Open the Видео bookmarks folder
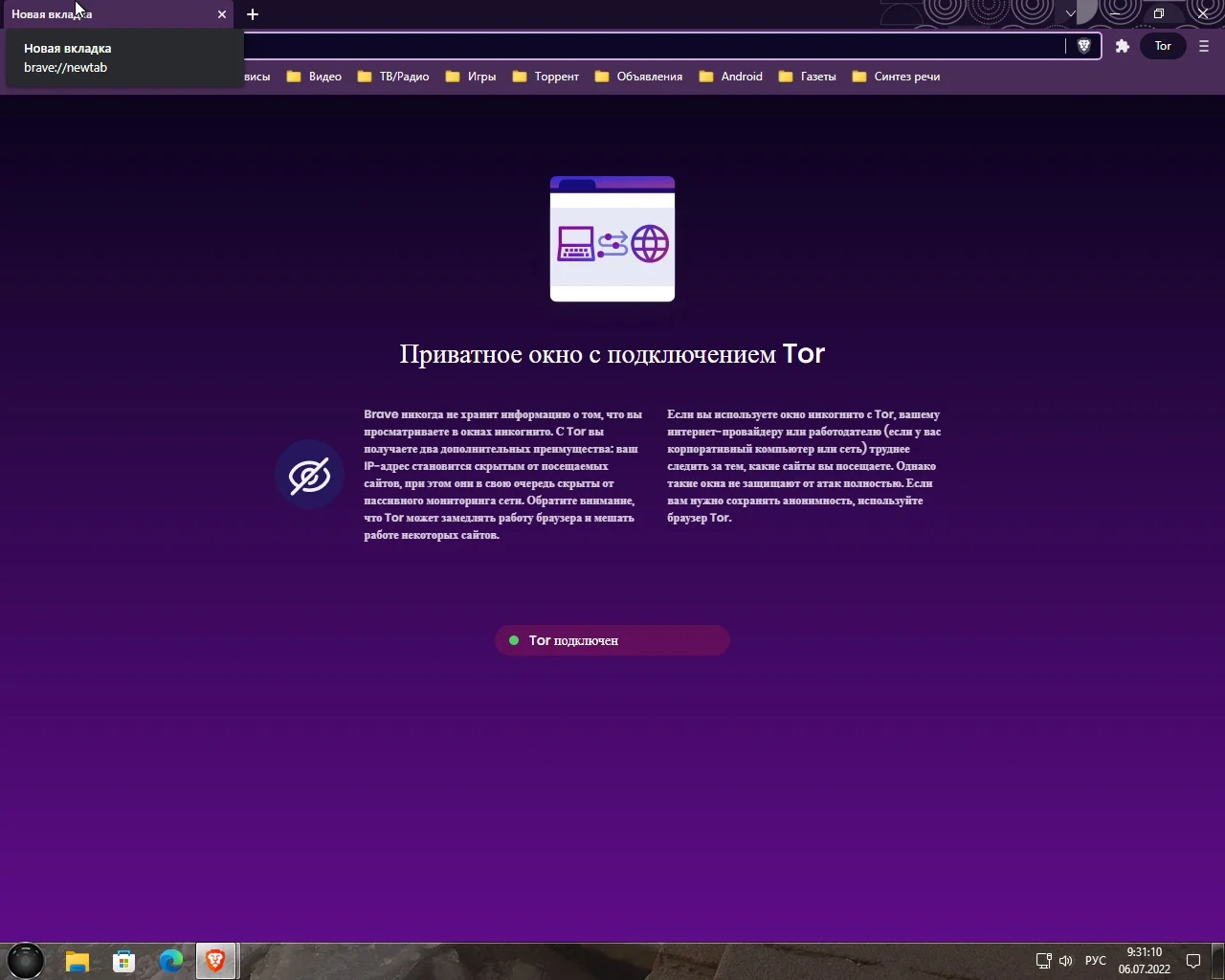Image resolution: width=1225 pixels, height=980 pixels. [314, 77]
